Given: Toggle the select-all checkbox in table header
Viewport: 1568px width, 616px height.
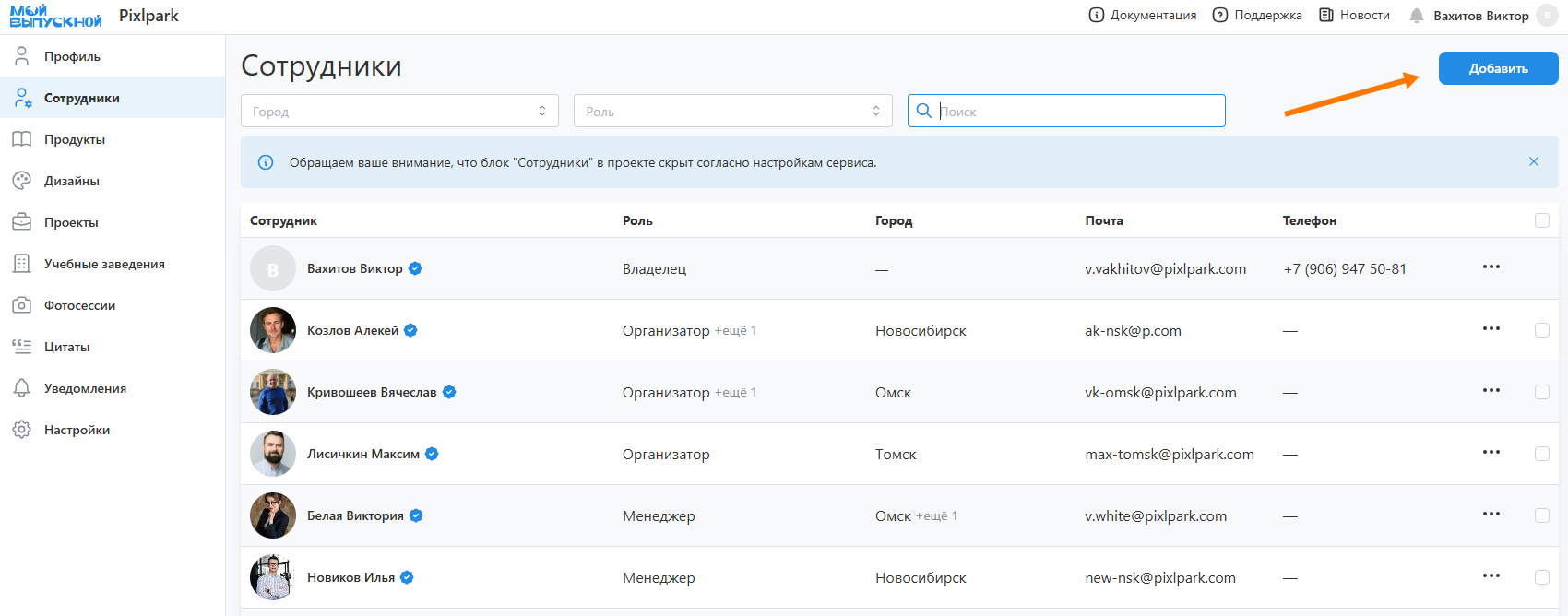Looking at the screenshot, I should (1542, 220).
